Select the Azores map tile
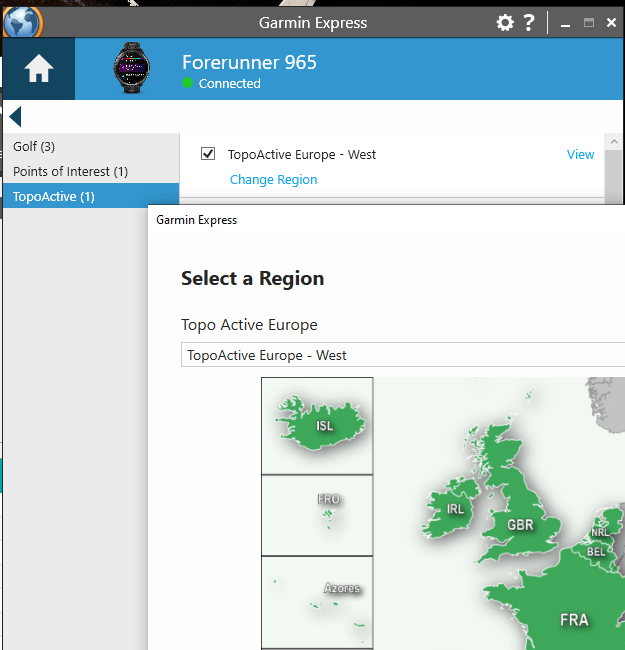Viewport: 625px width, 650px height. point(317,602)
